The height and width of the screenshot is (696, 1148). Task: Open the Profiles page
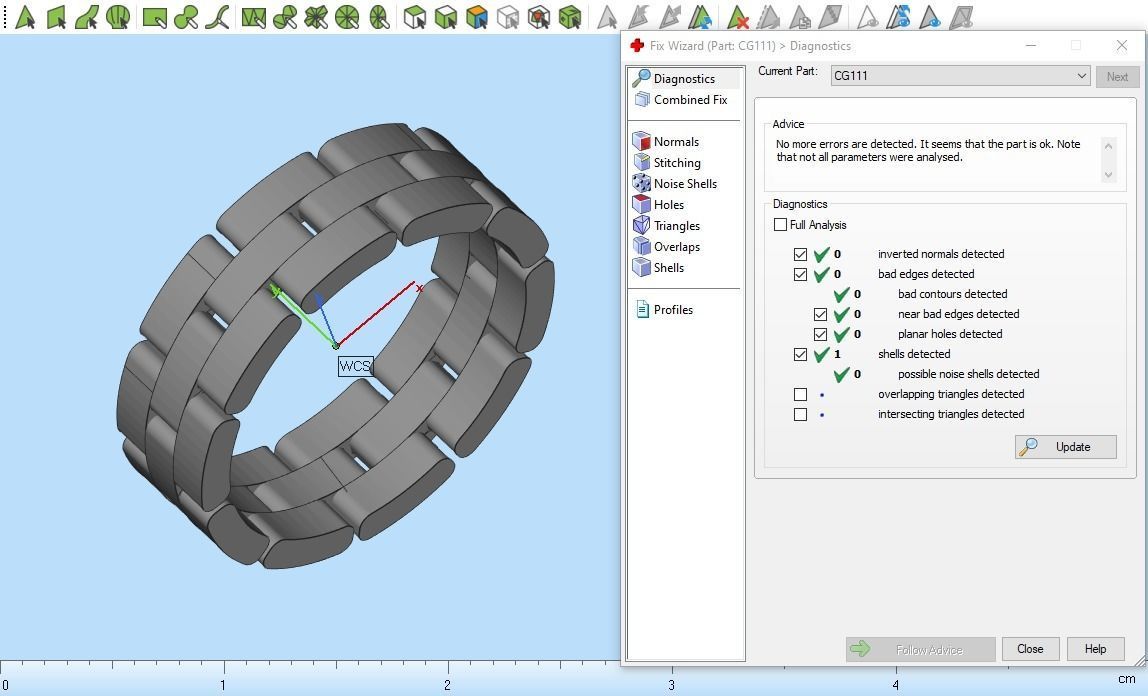click(x=664, y=310)
